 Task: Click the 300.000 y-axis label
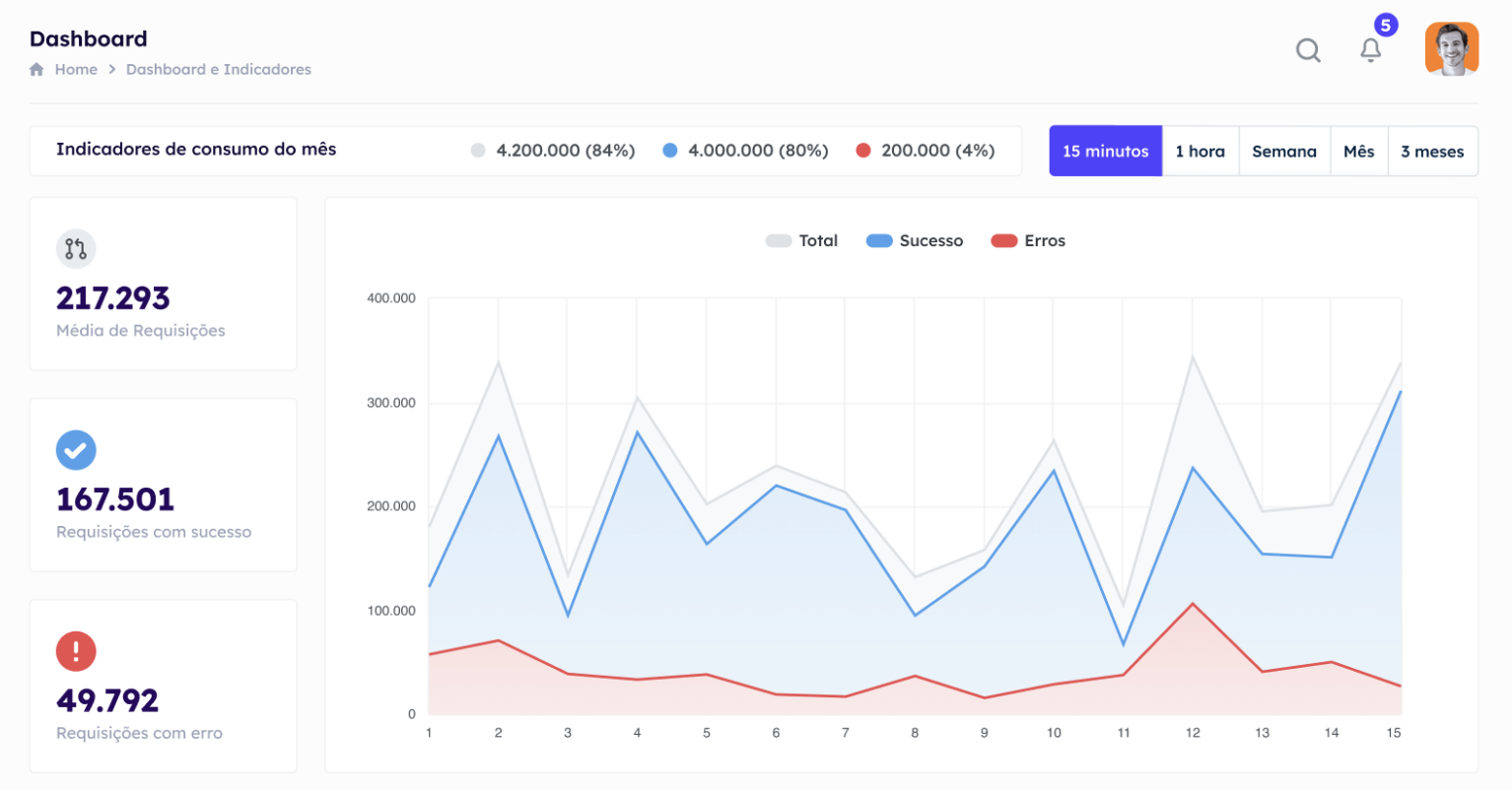(391, 403)
